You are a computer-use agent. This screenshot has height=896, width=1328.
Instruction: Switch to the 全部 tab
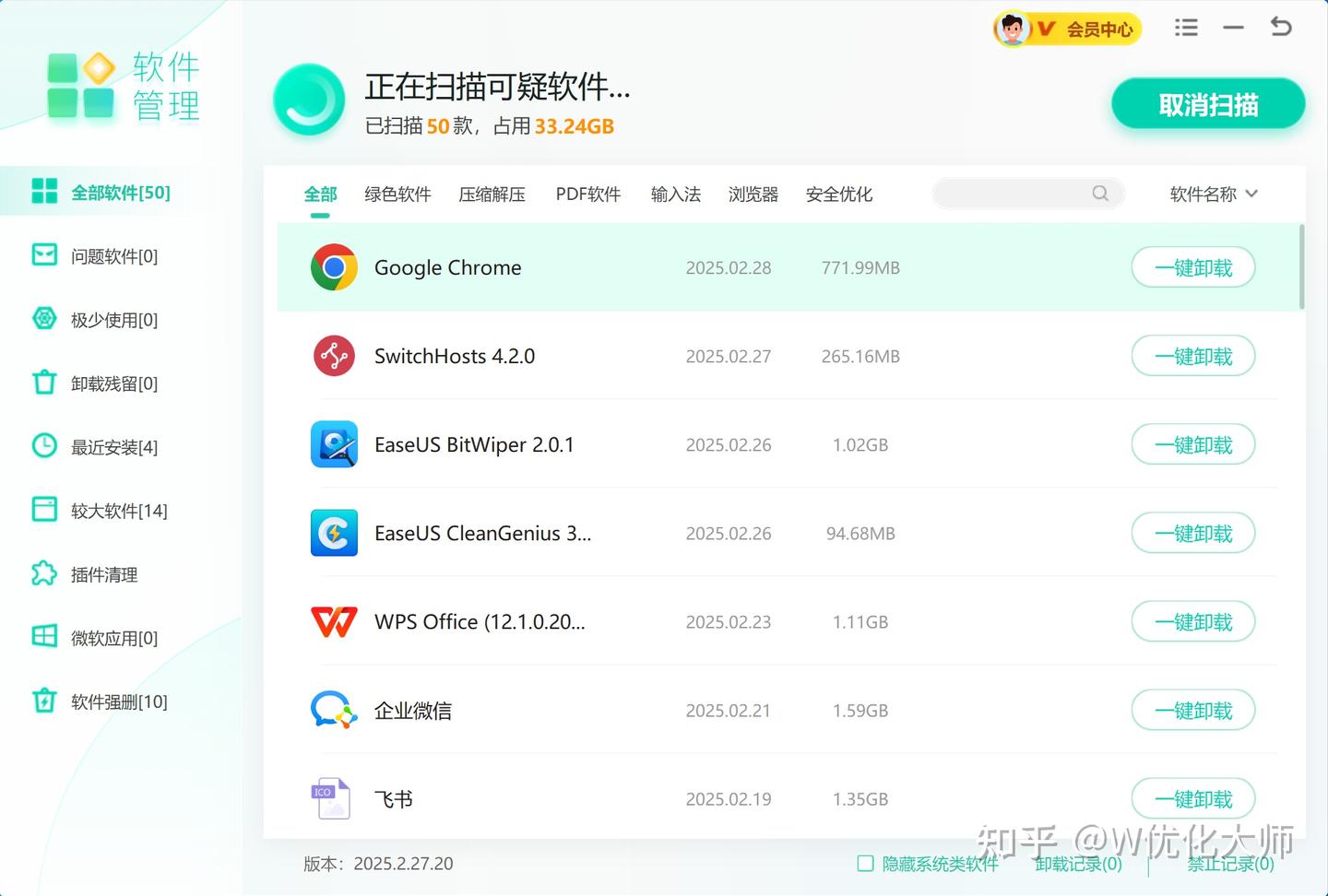(320, 194)
